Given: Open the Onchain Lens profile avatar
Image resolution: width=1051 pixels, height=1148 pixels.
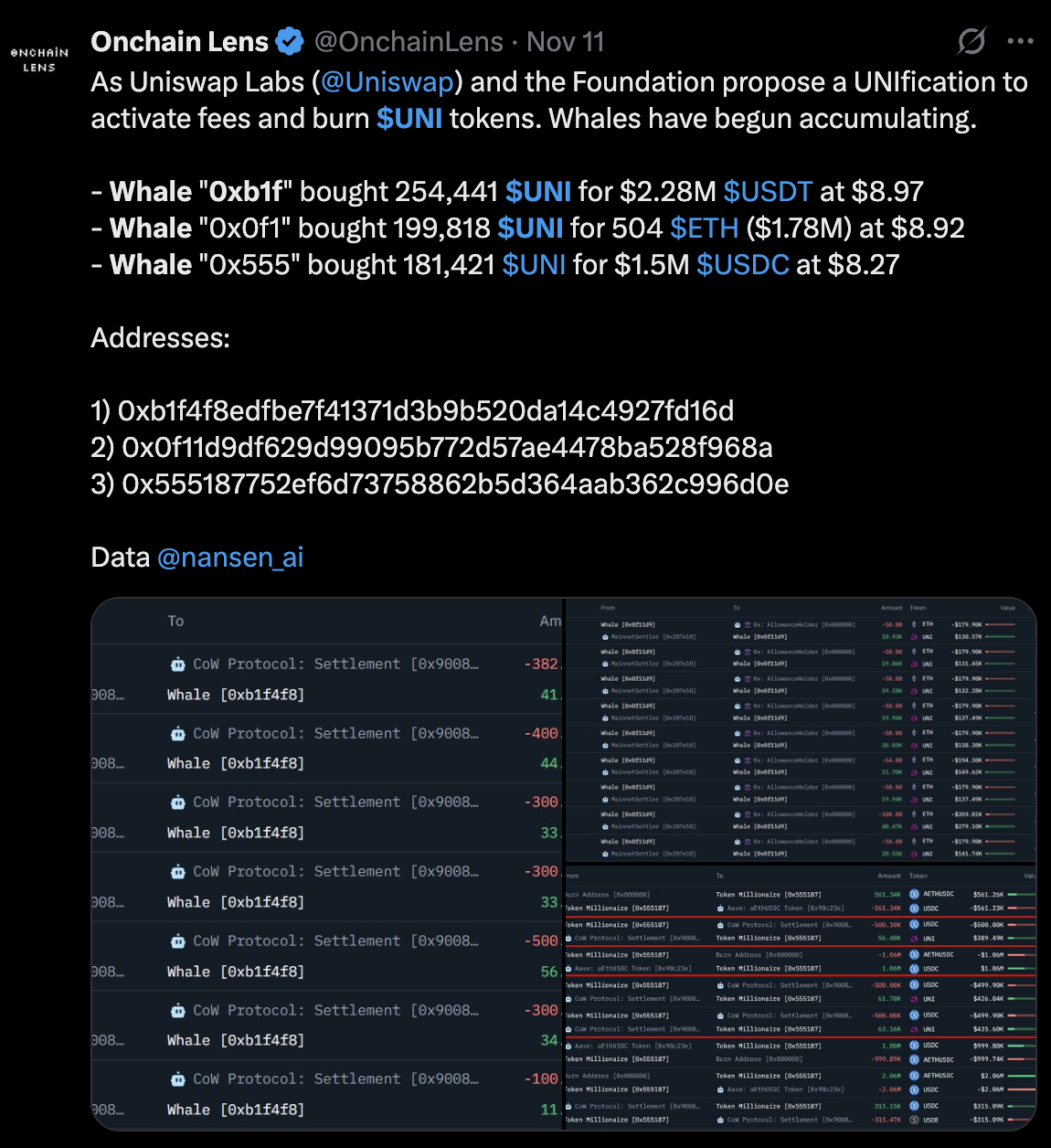Looking at the screenshot, I should pyautogui.click(x=39, y=59).
